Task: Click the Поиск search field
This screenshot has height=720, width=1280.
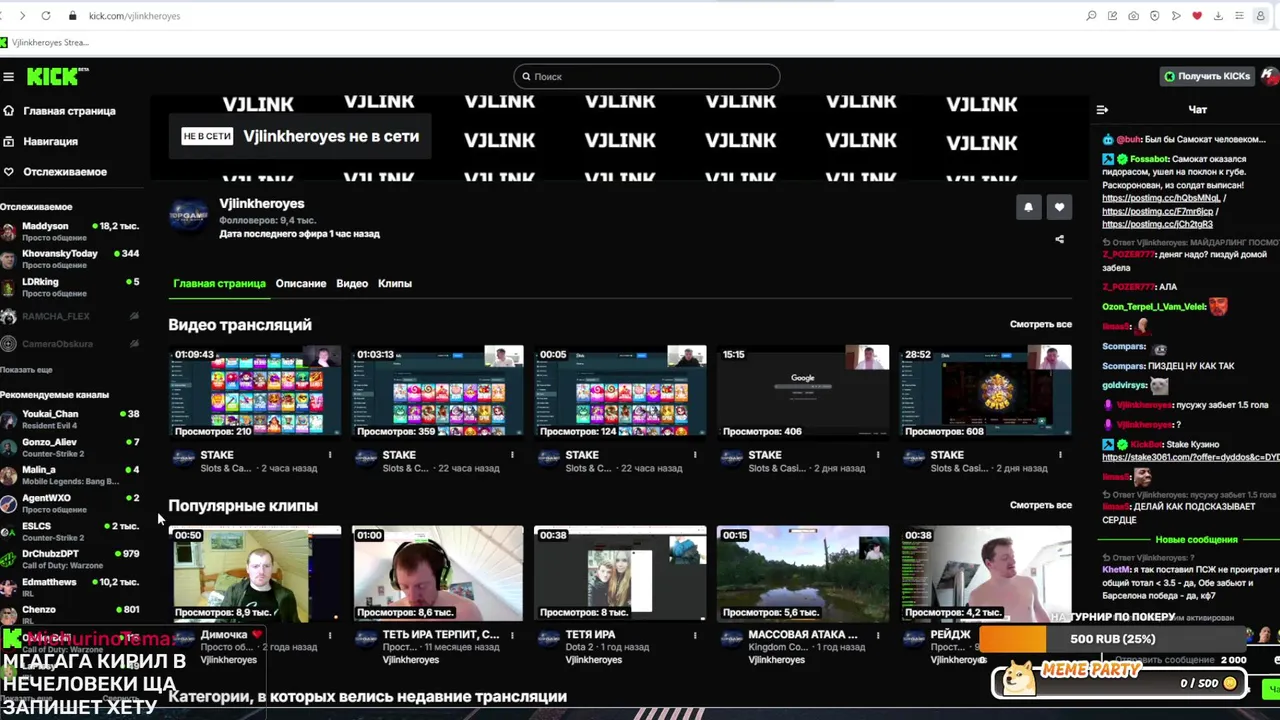Action: point(646,76)
